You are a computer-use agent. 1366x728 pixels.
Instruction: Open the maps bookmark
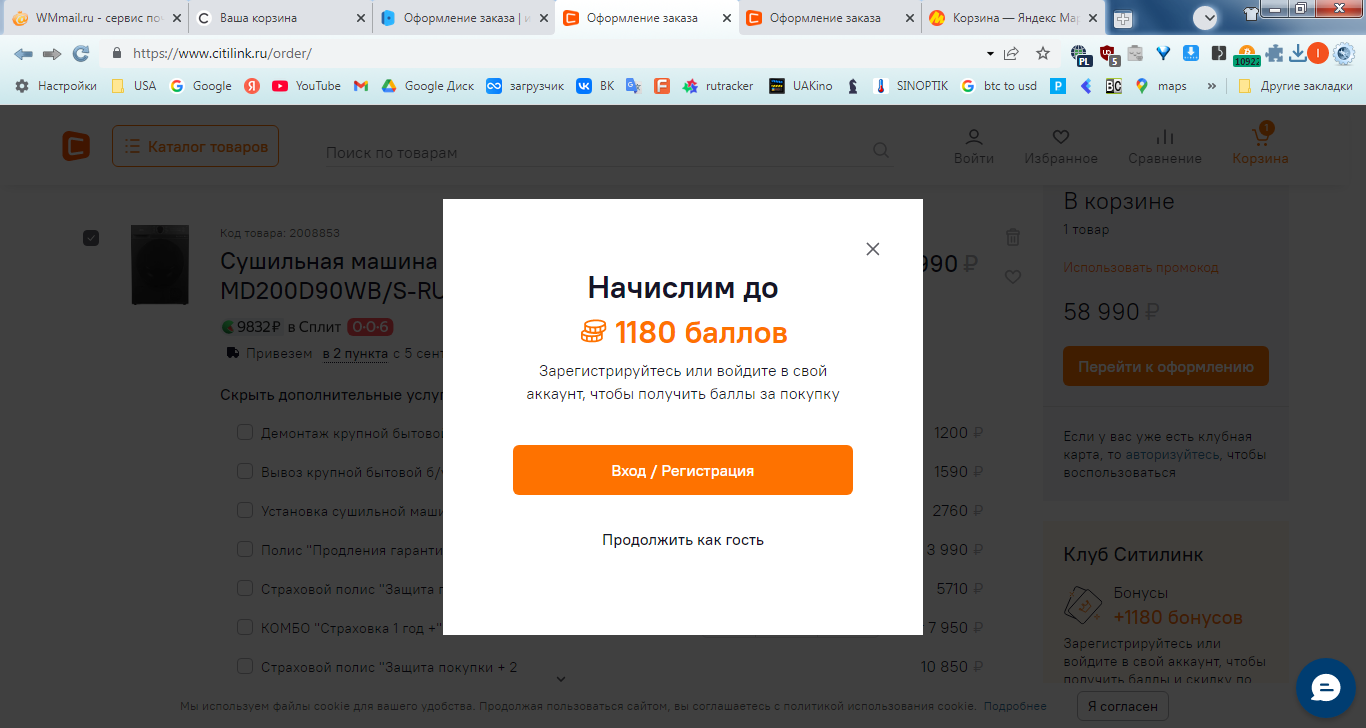tap(1161, 86)
